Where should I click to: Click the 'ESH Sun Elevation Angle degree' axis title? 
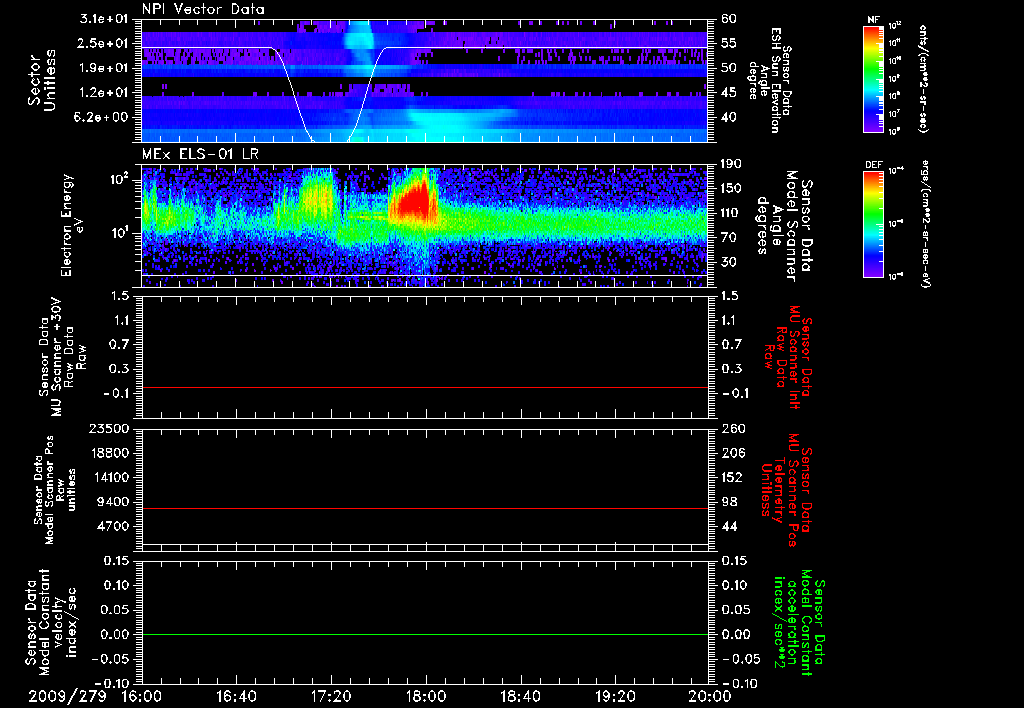coord(771,80)
